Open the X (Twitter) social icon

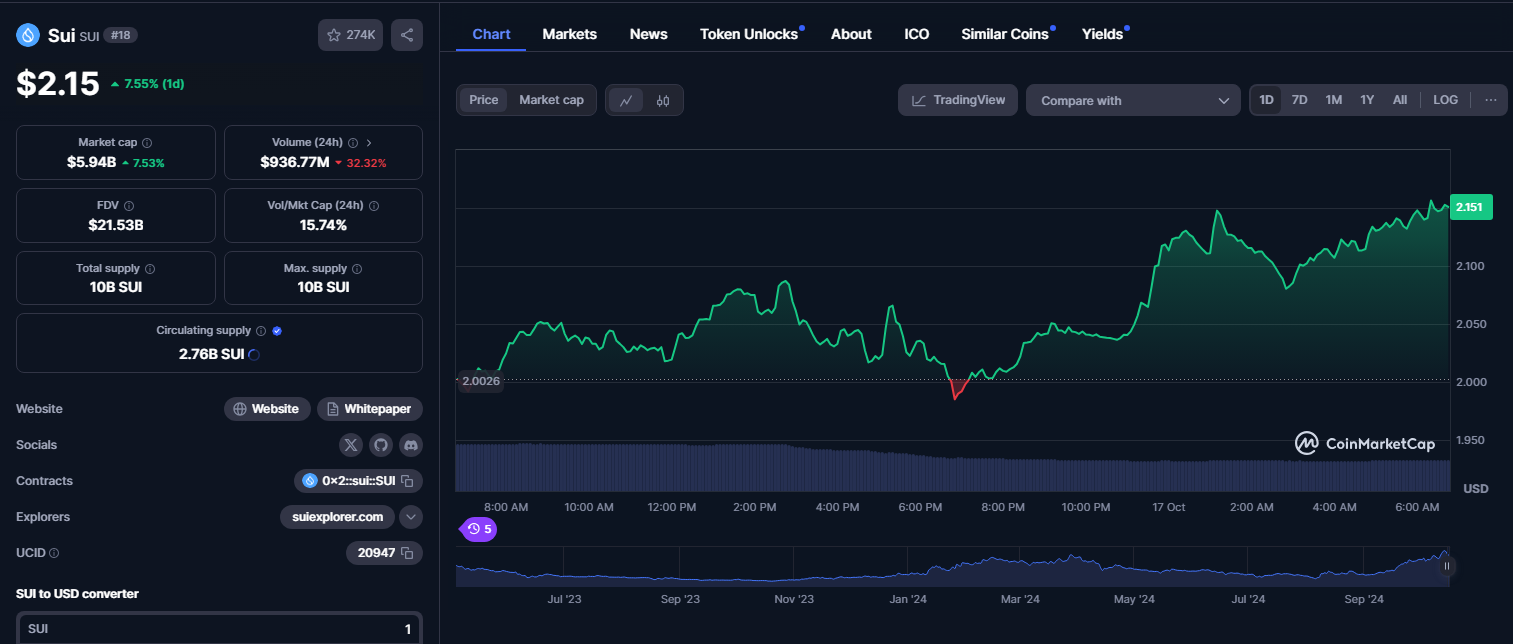tap(350, 445)
